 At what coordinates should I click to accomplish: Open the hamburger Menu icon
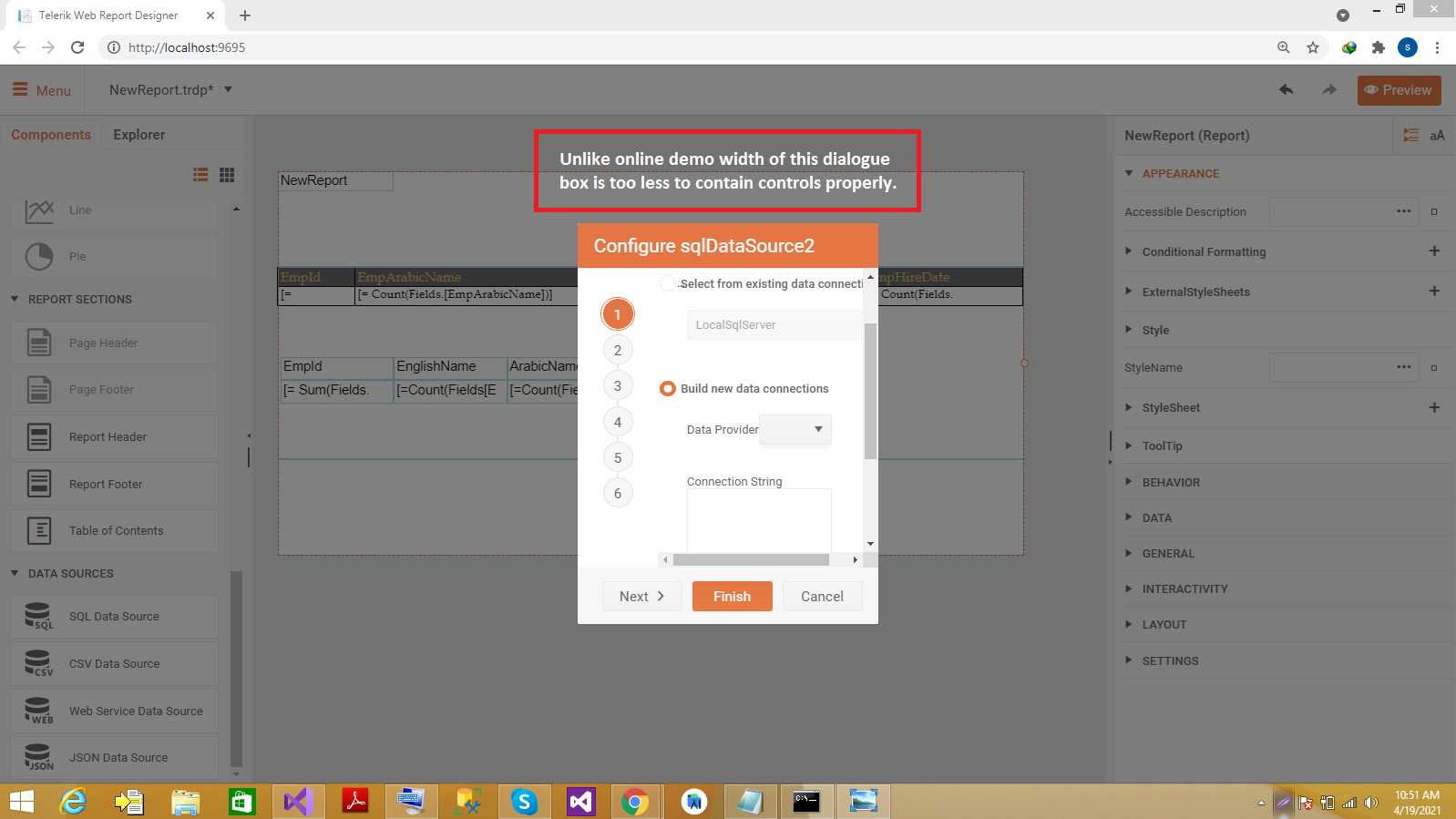tap(20, 89)
